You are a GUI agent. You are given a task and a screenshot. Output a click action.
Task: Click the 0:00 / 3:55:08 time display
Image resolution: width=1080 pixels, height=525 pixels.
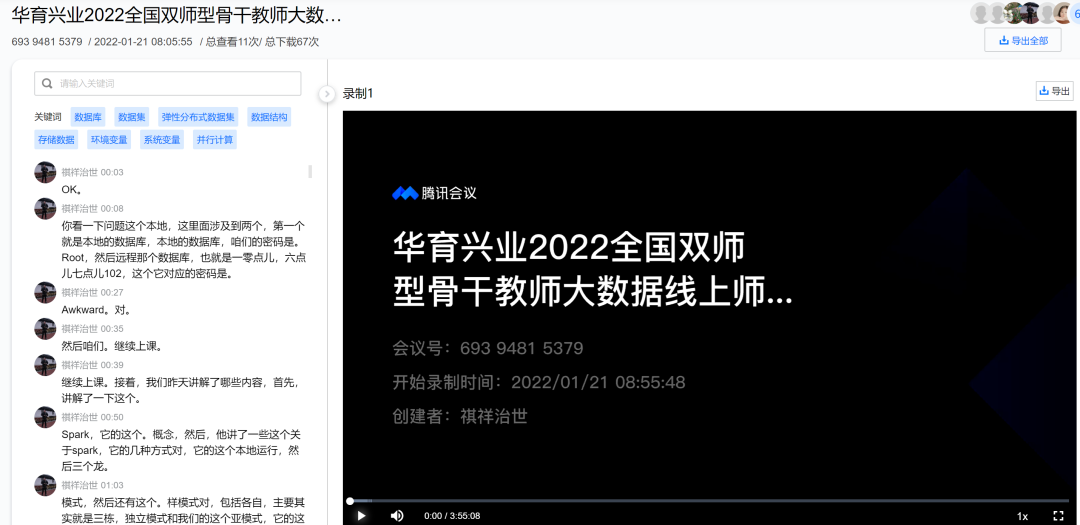452,516
